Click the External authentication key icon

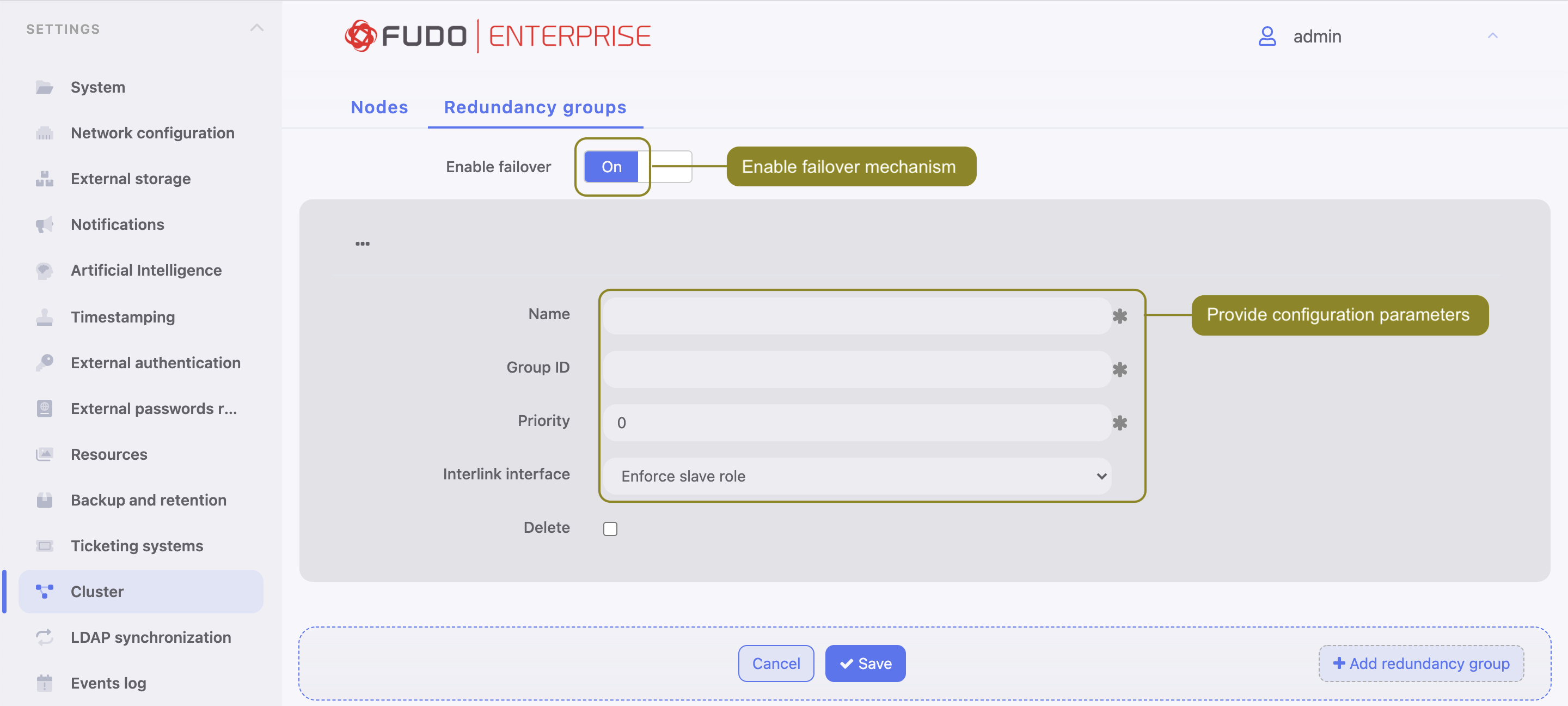(45, 363)
